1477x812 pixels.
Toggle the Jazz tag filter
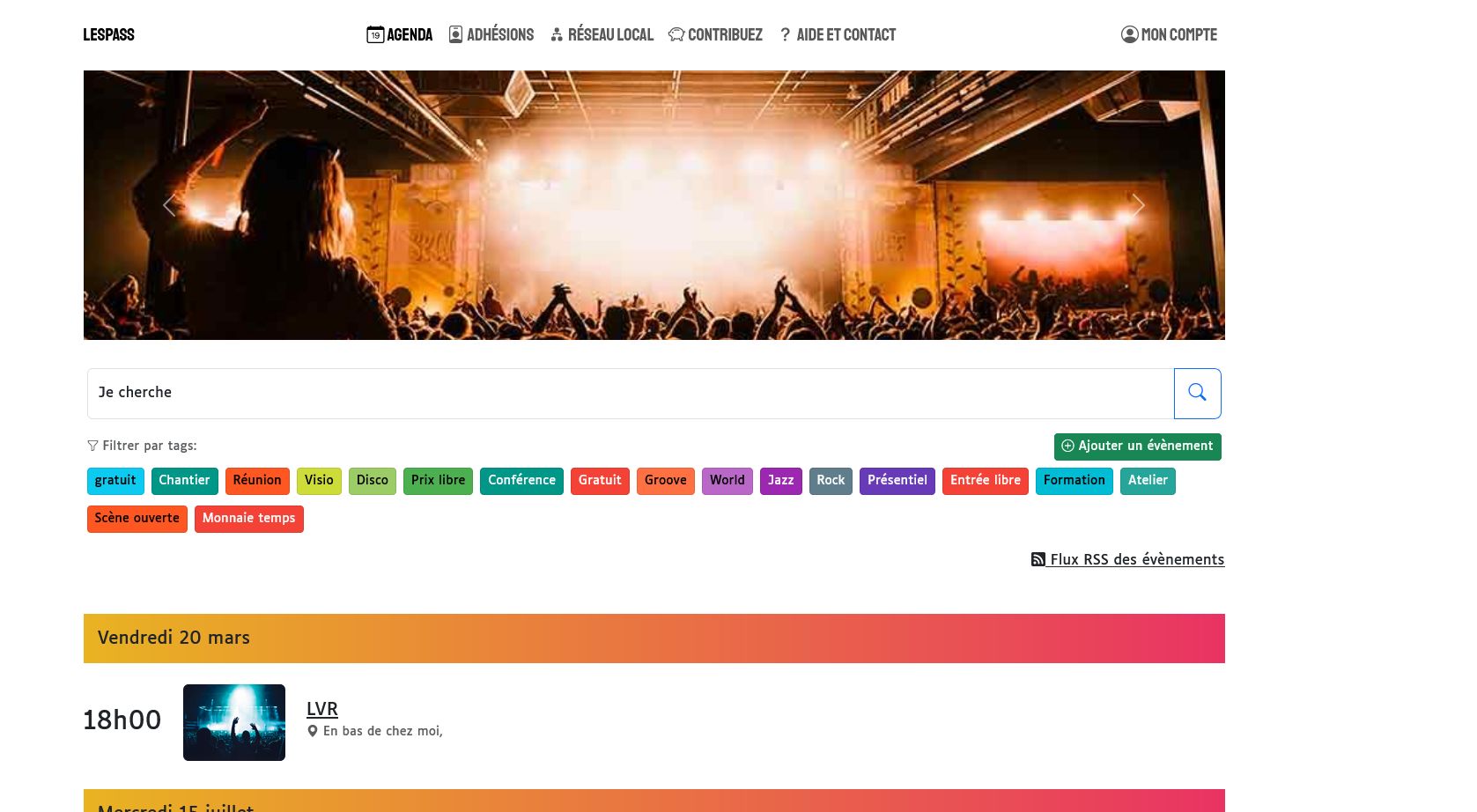(x=780, y=481)
